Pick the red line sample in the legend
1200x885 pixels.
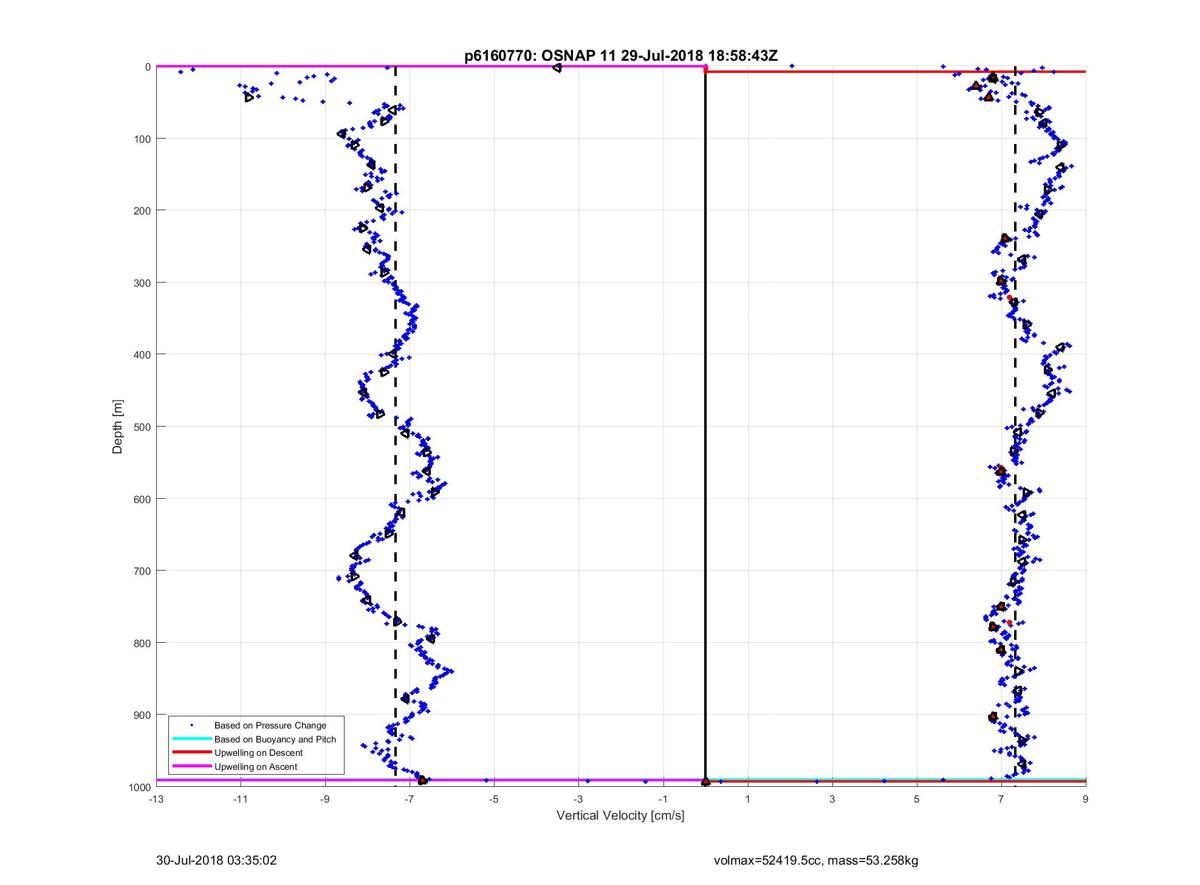tap(191, 753)
